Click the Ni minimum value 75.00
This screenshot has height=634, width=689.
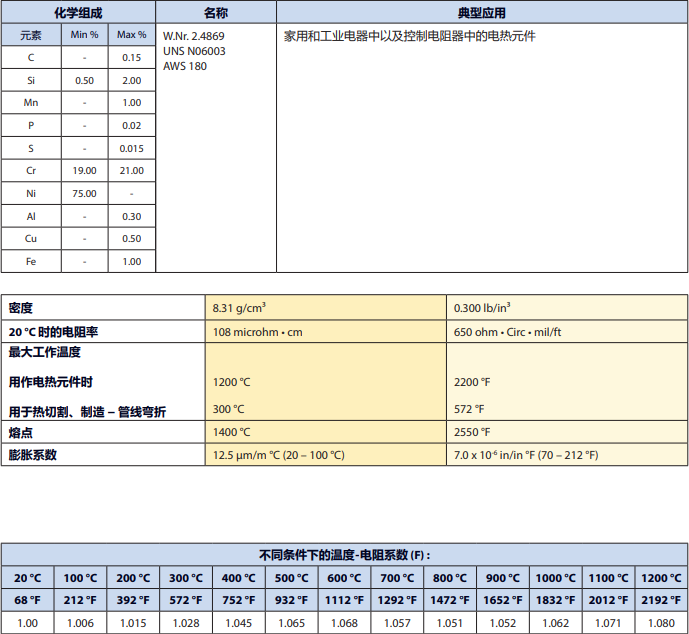coord(84,194)
